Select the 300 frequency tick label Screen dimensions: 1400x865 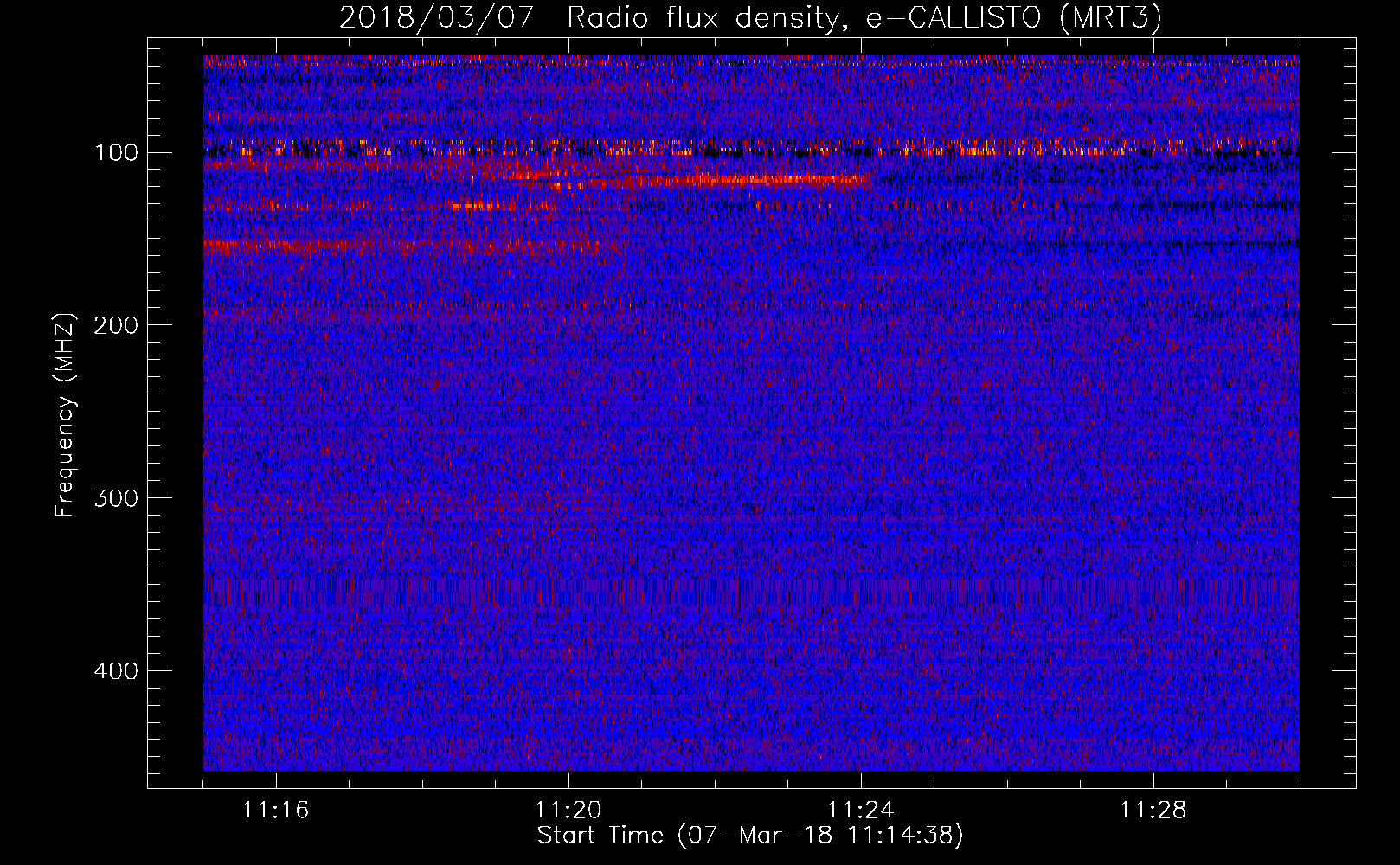coord(115,498)
